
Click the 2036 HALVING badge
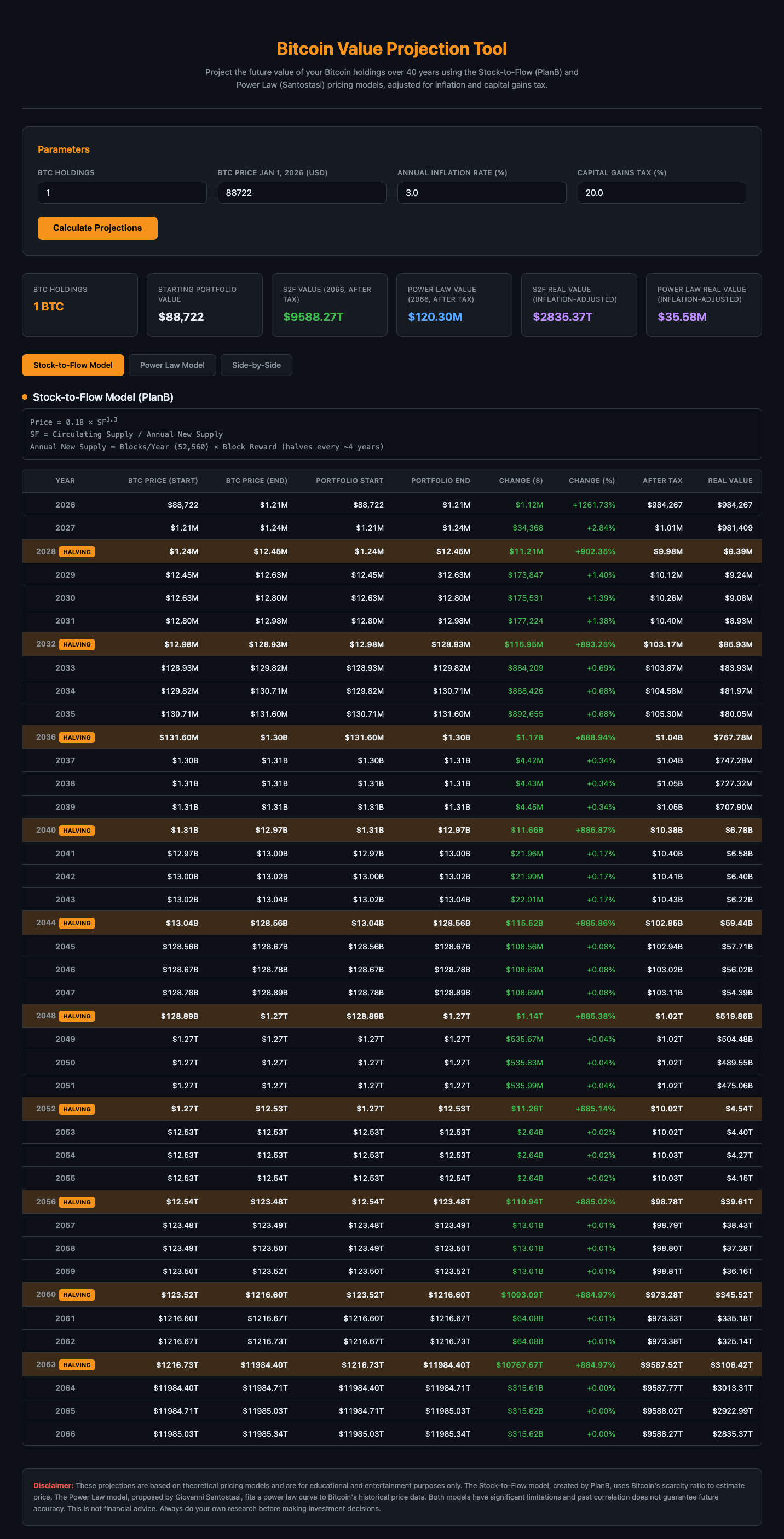[x=77, y=738]
